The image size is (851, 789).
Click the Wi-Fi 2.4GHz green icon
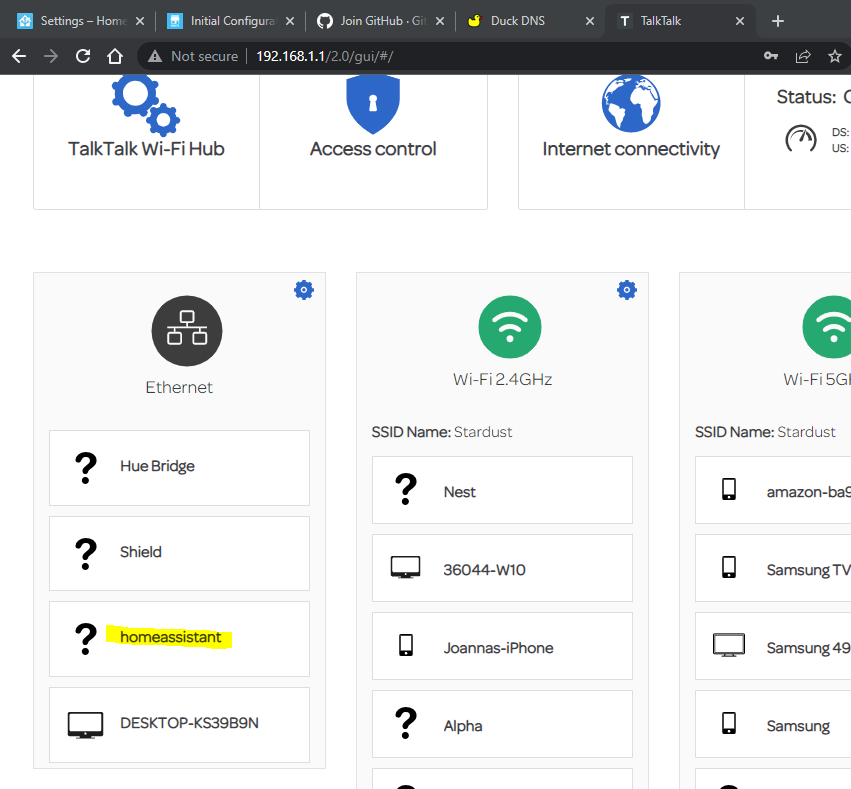click(x=510, y=327)
